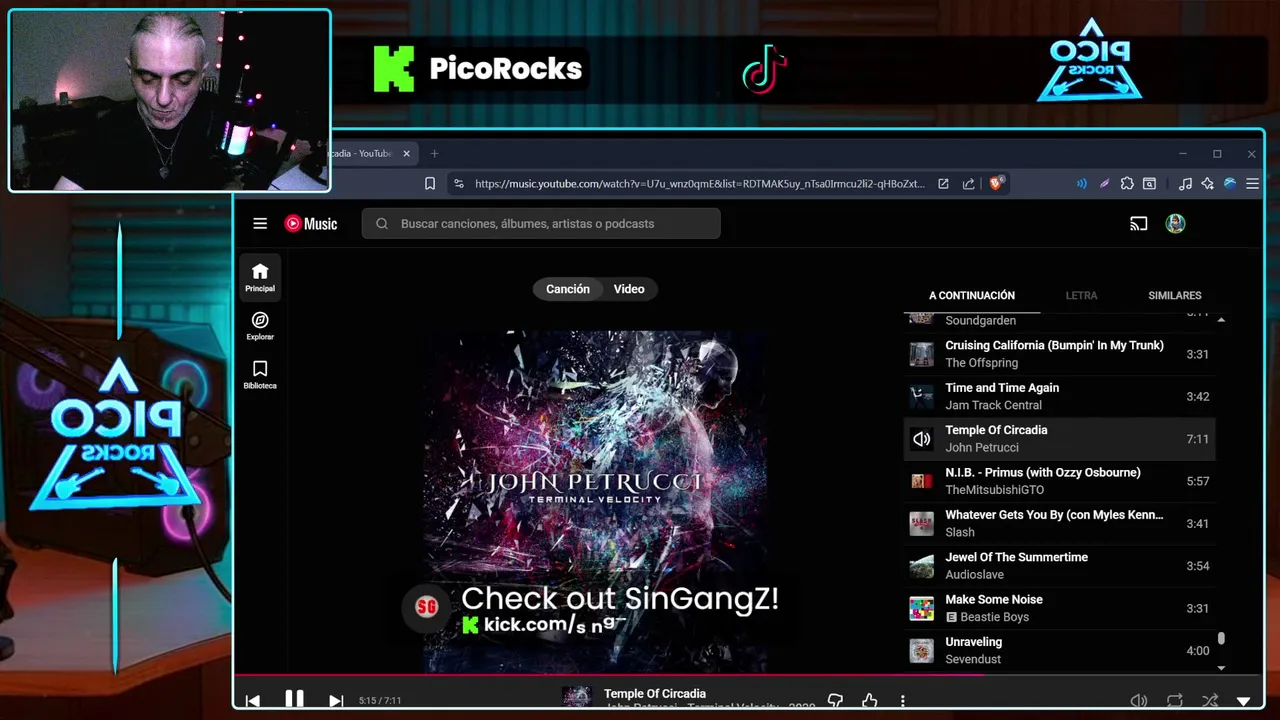Skip to the previous track
1280x720 pixels.
(x=253, y=701)
